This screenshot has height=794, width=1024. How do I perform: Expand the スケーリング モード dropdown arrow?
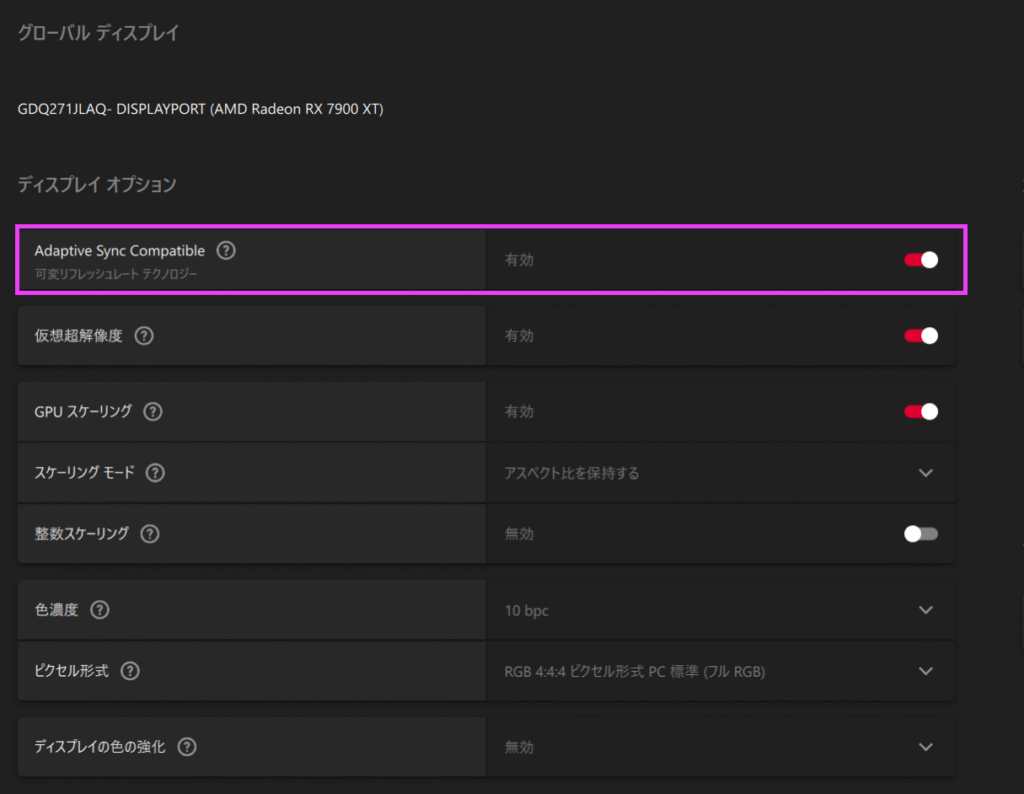[925, 472]
